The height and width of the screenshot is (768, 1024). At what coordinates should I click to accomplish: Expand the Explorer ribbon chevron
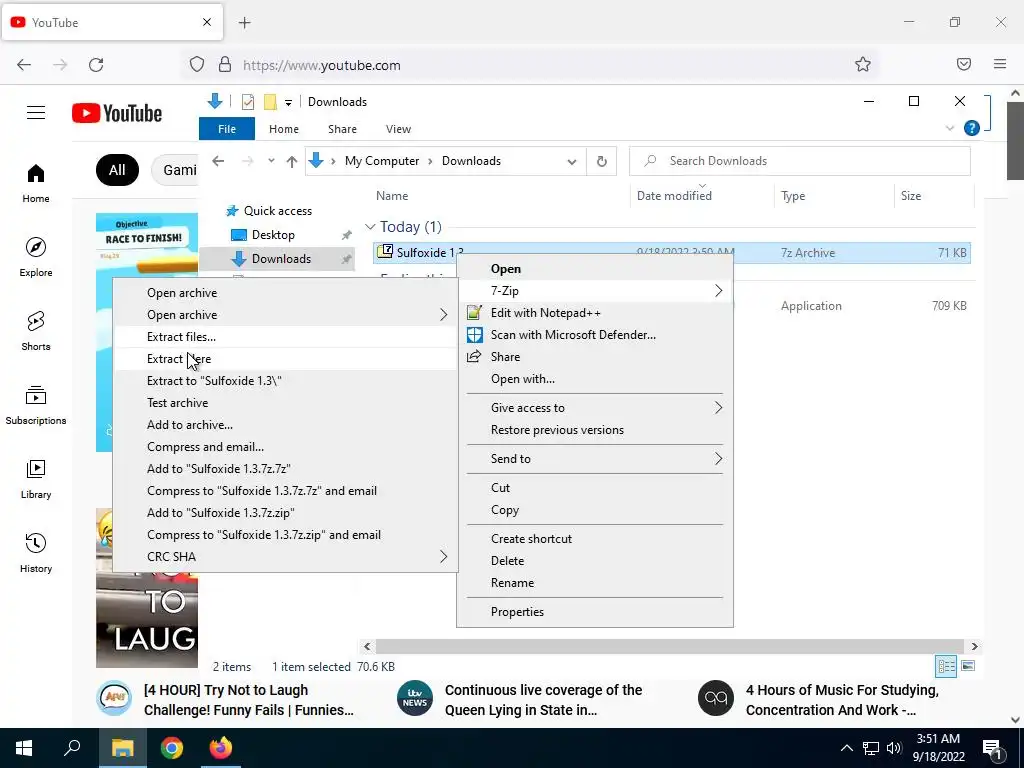pos(950,128)
